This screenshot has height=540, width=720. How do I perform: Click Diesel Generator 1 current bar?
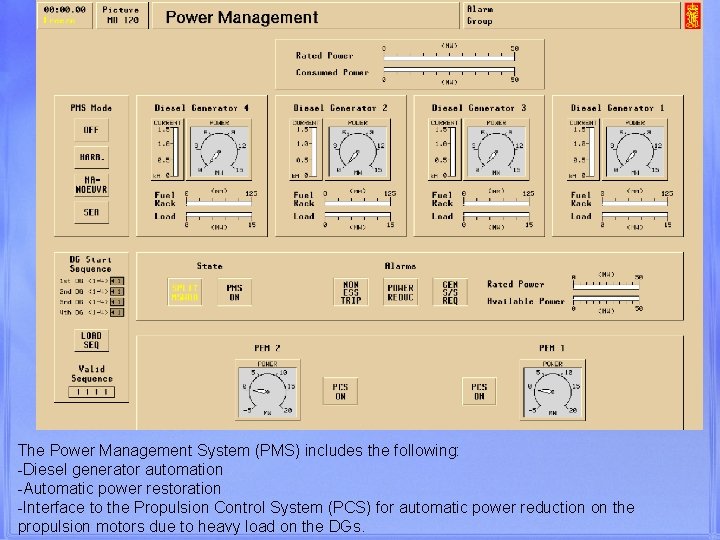pos(591,152)
